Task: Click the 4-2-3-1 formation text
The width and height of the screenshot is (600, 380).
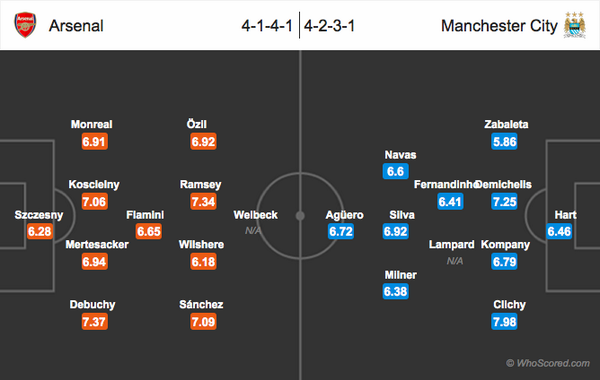Action: click(x=329, y=26)
